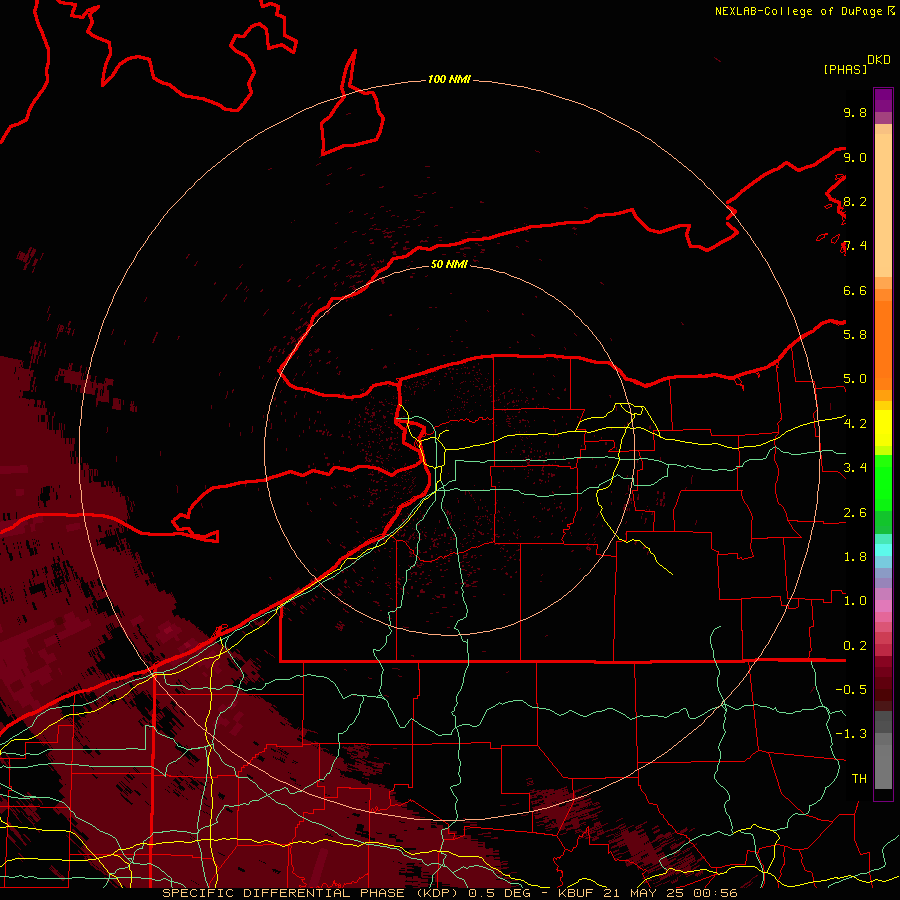Click the 3.4 scale value
Viewport: 900px width, 900px height.
(855, 468)
